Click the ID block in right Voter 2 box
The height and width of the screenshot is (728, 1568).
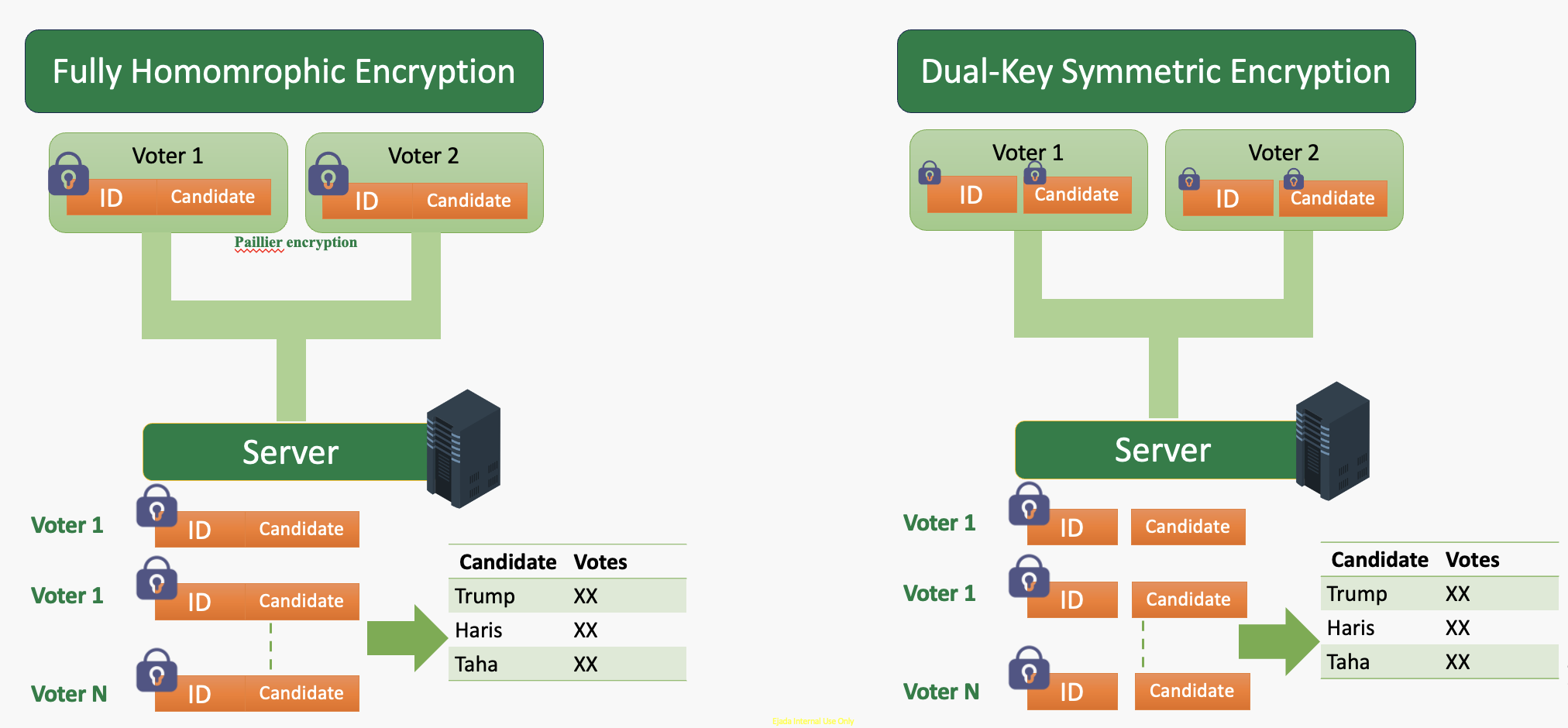click(x=1227, y=199)
